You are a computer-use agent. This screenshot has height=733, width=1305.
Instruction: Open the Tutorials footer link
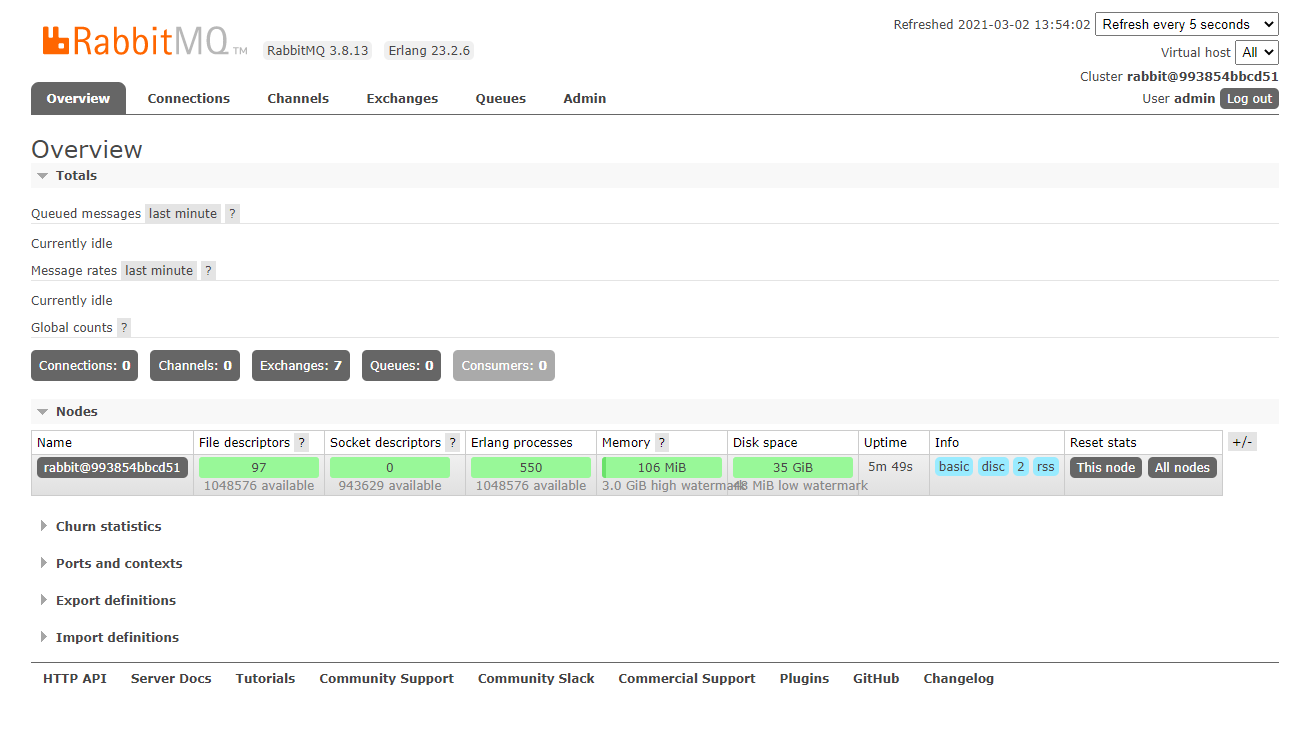click(x=265, y=678)
